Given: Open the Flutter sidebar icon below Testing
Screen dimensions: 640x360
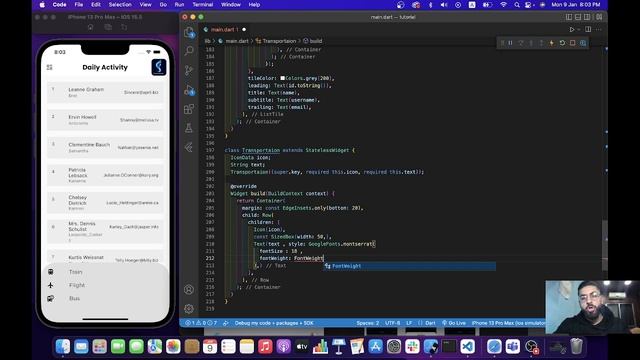Looking at the screenshot, I should pyautogui.click(x=189, y=147).
